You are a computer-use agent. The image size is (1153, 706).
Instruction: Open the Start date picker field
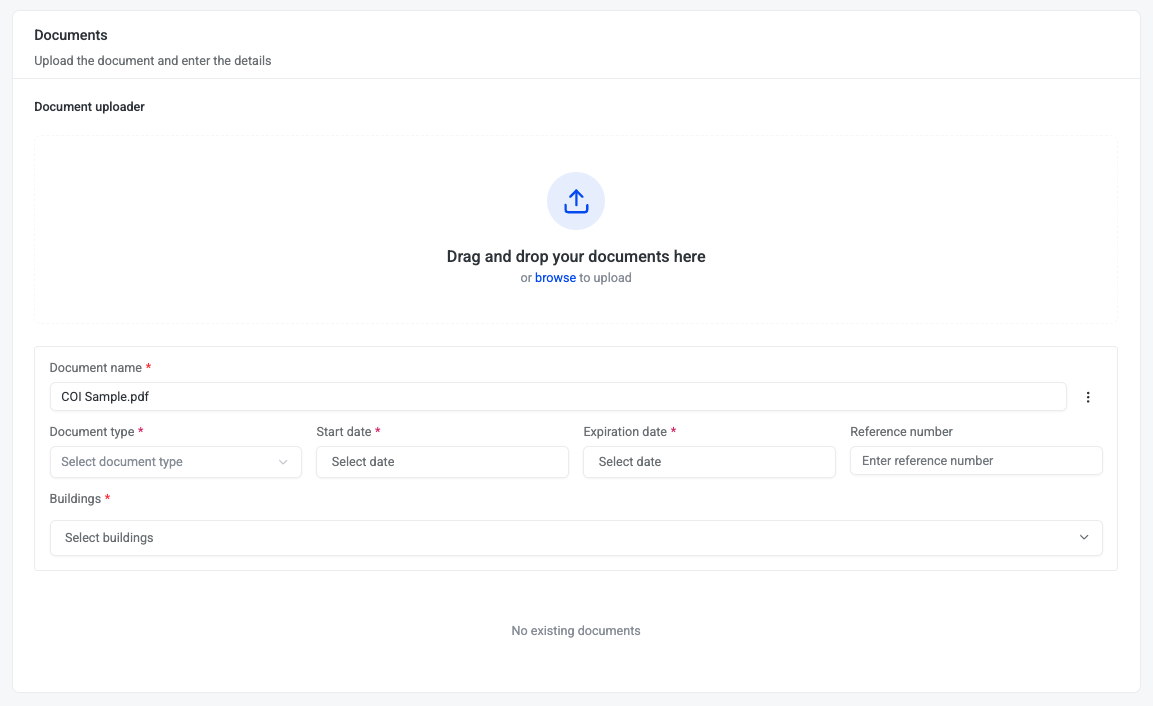coord(442,462)
